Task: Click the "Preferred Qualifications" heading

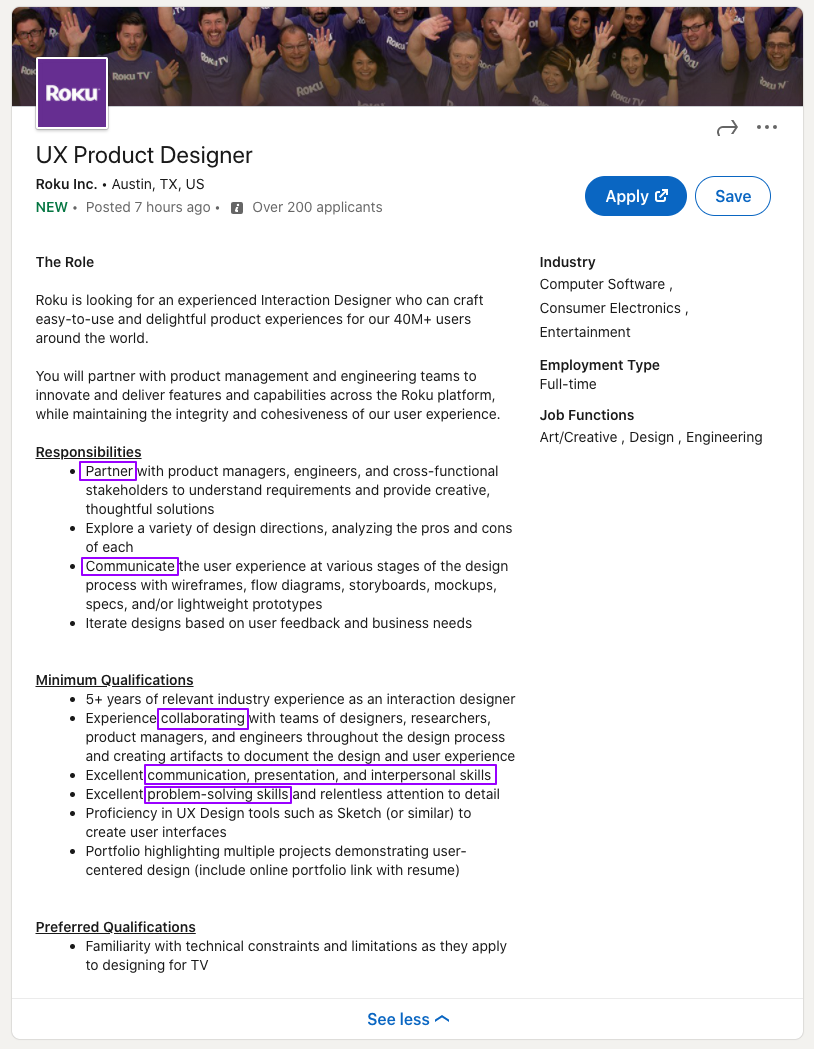Action: click(115, 927)
